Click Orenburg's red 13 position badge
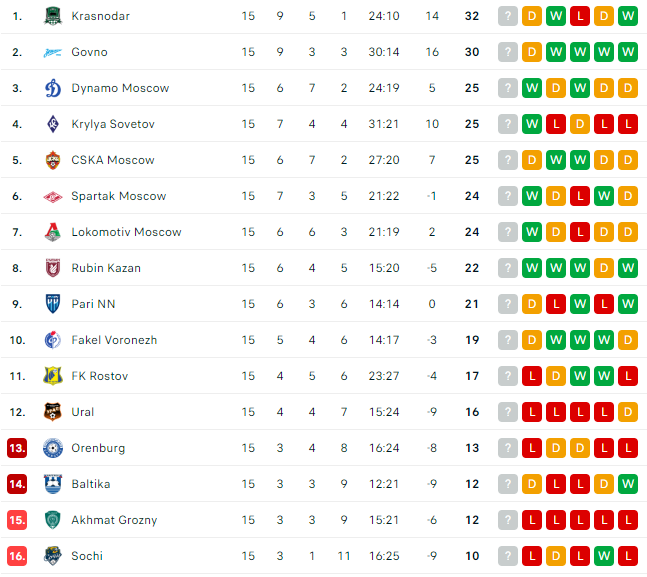Viewport: 647px width, 577px height. pos(17,448)
